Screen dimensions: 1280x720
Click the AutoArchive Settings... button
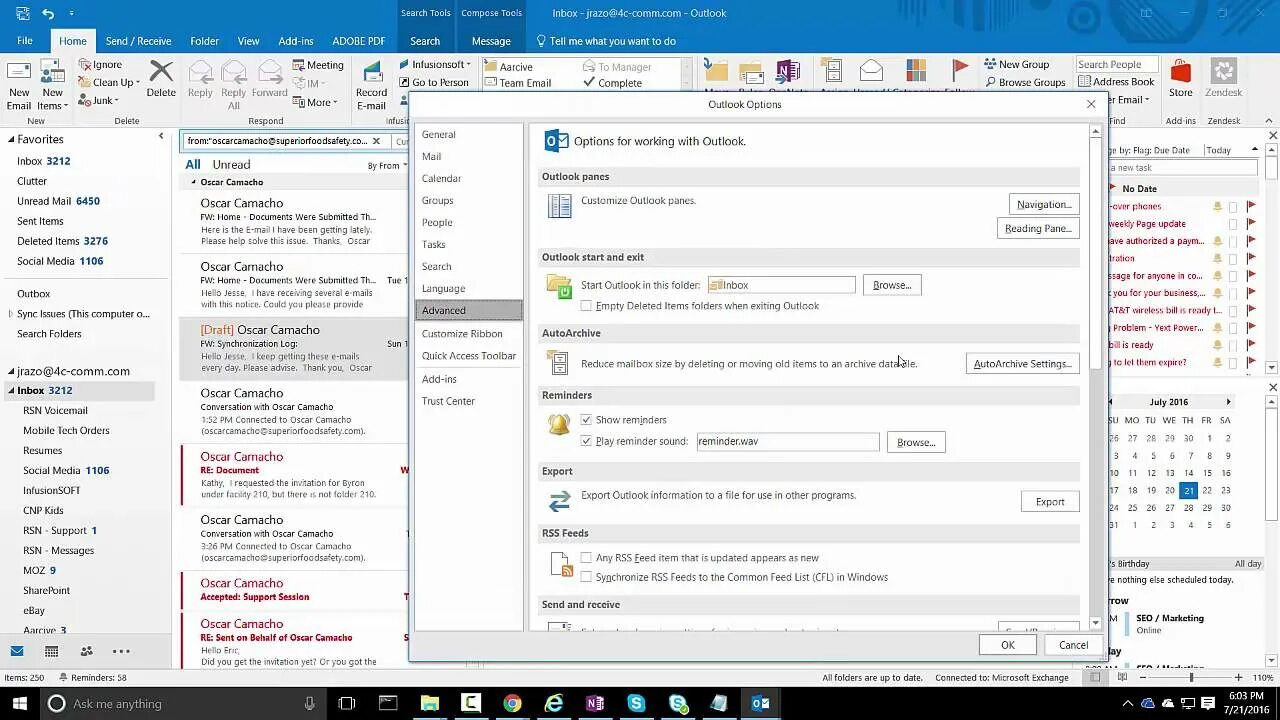1022,363
